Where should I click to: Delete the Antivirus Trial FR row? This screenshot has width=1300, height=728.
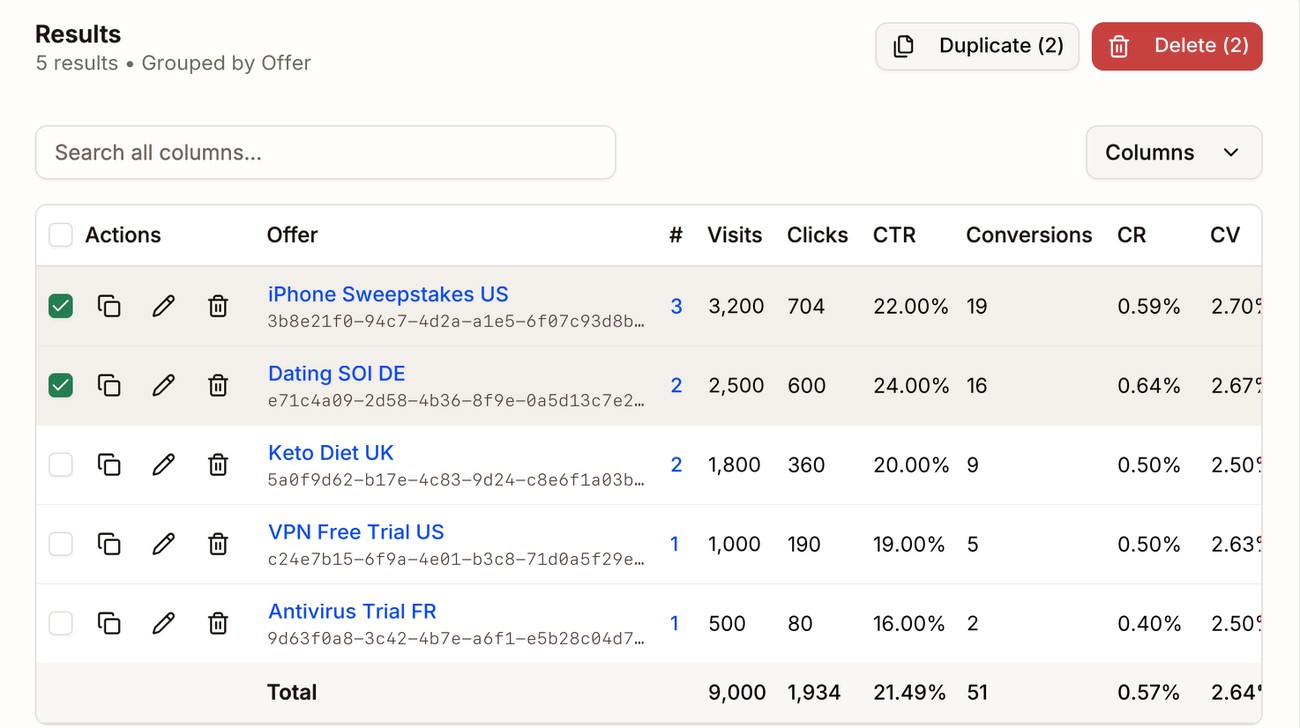[x=218, y=623]
